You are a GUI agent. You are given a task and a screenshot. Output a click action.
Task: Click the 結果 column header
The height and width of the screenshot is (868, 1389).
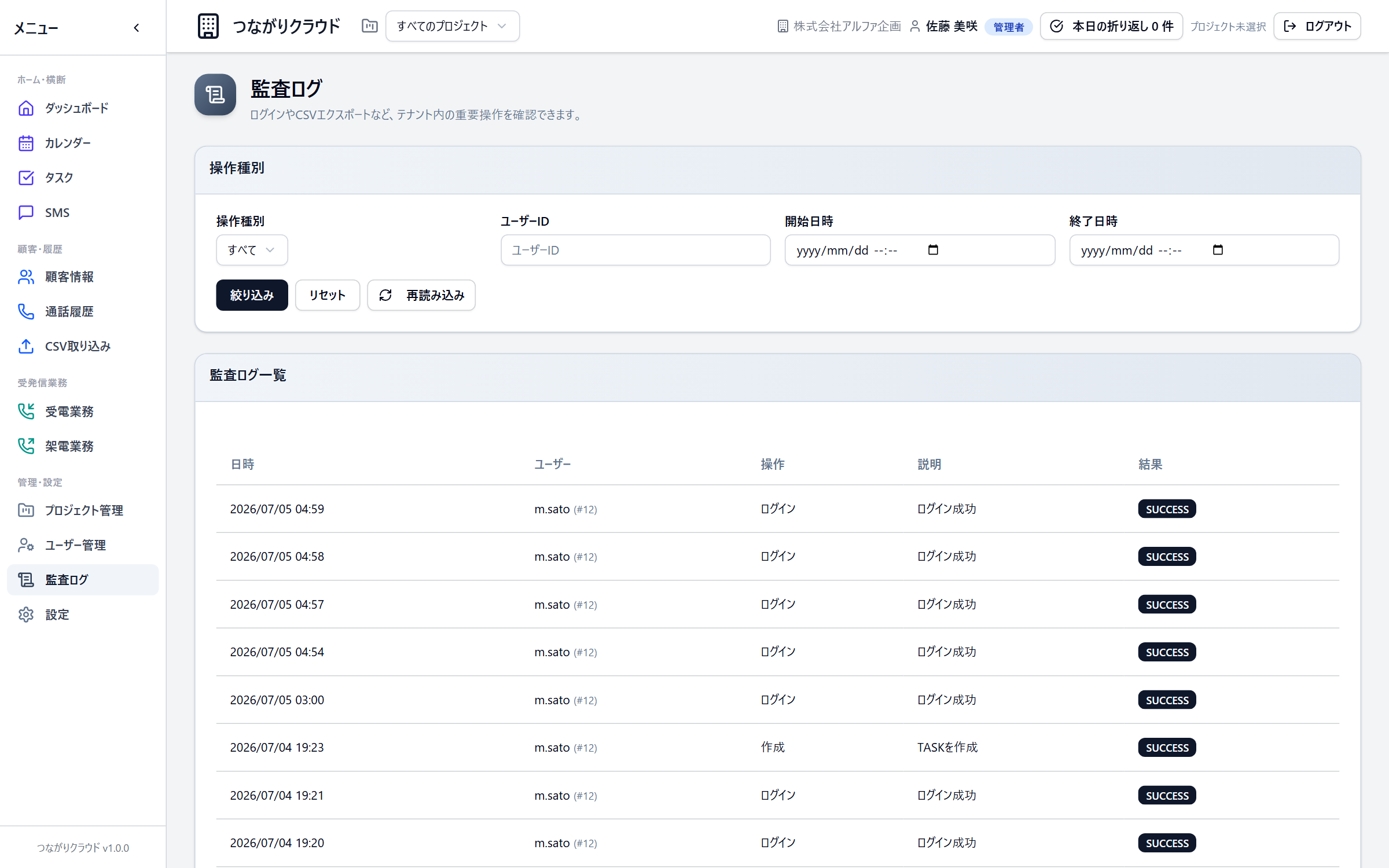click(x=1150, y=464)
